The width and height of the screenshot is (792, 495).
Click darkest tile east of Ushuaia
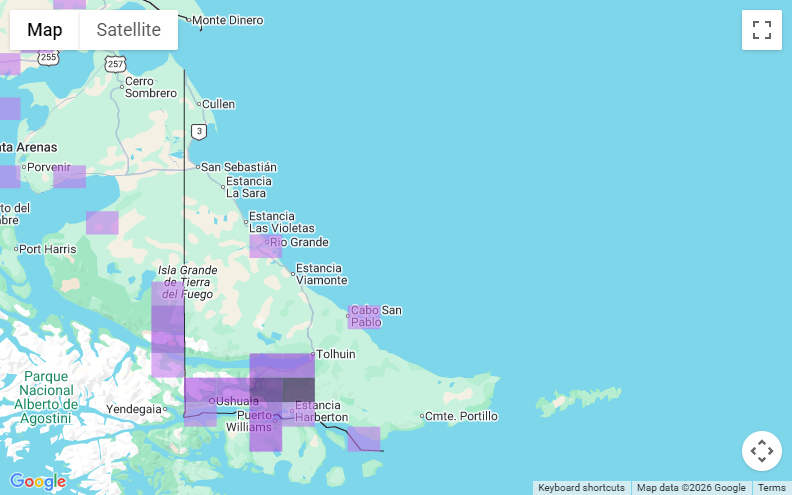click(298, 389)
